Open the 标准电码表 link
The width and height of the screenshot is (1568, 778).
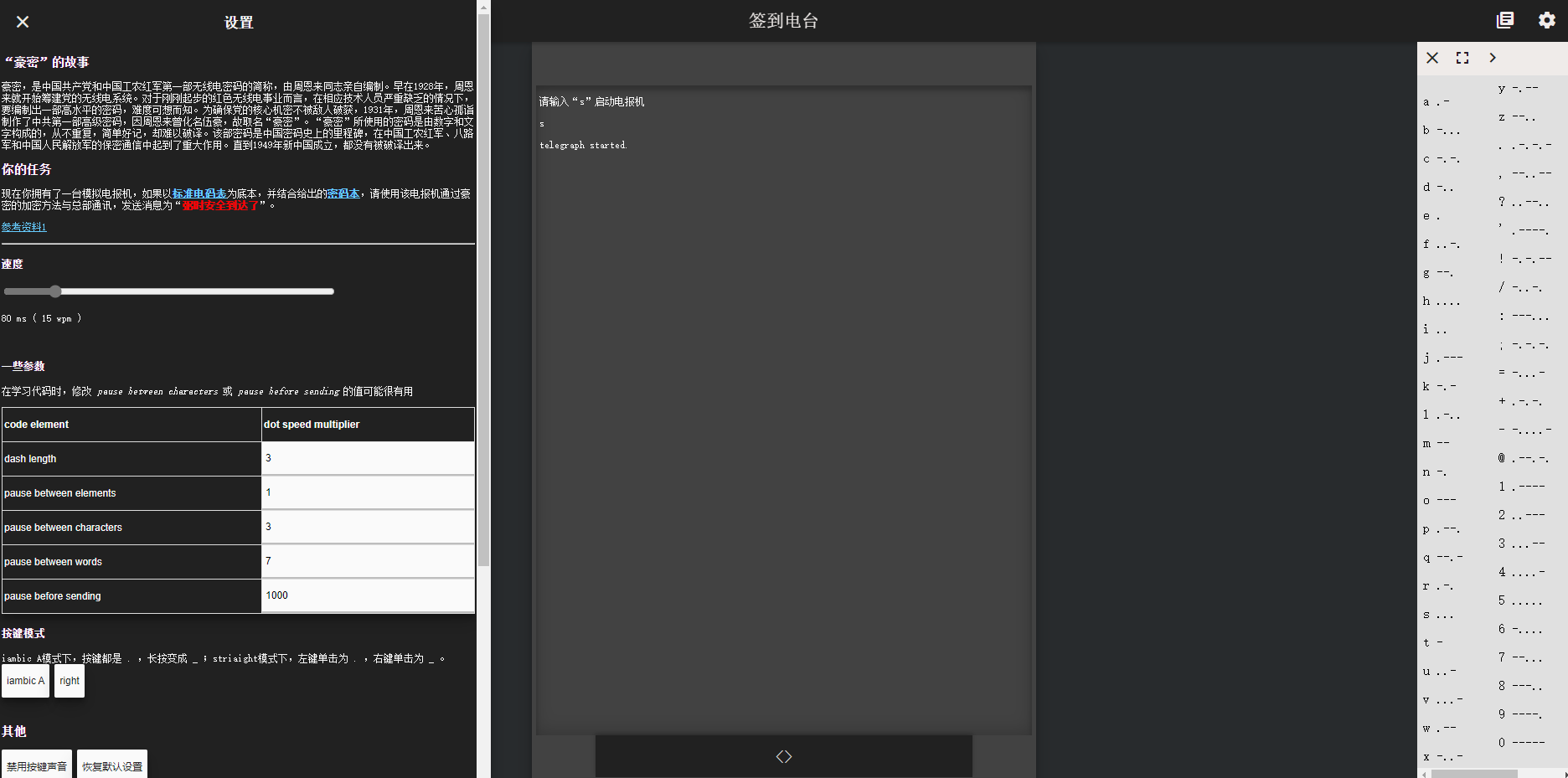tap(199, 193)
